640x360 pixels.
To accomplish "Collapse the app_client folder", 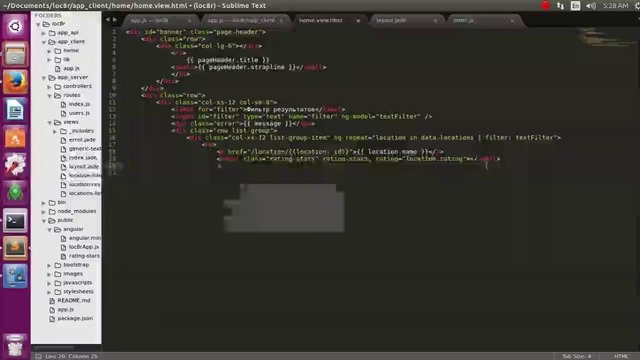I will point(44,42).
